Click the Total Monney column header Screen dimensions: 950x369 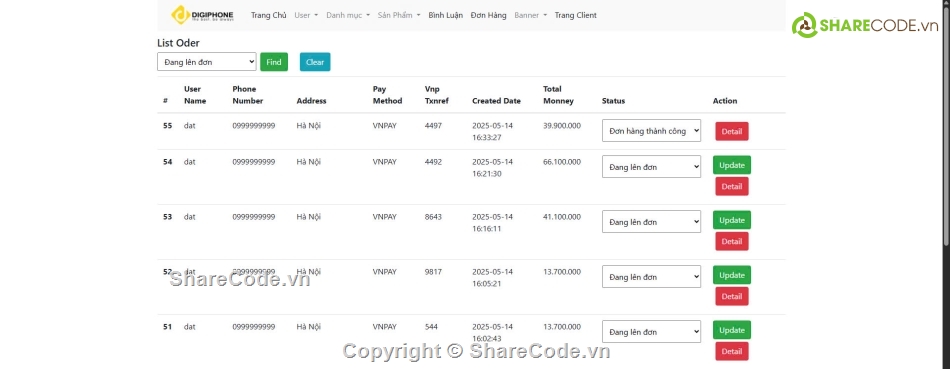tap(558, 95)
